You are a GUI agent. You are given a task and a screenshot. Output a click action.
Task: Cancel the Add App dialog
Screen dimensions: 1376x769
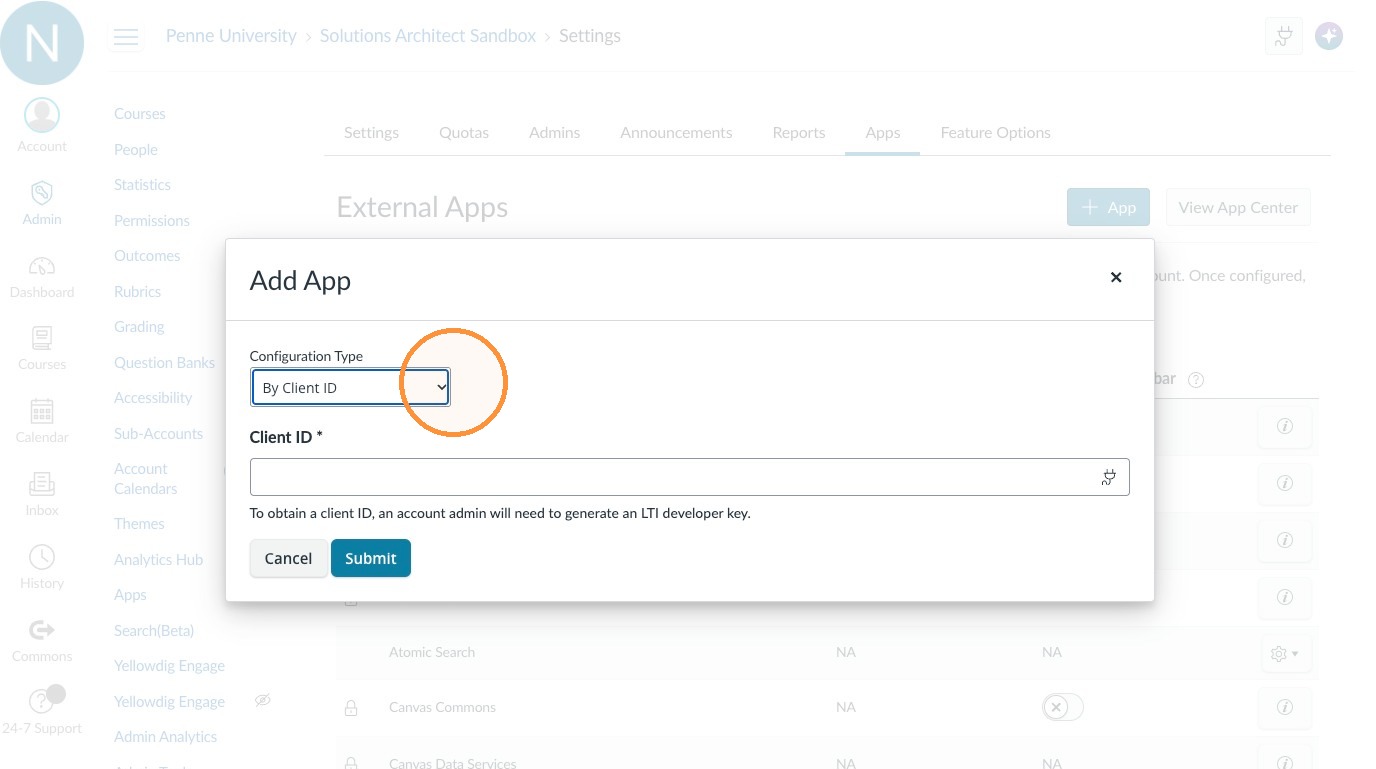click(288, 558)
